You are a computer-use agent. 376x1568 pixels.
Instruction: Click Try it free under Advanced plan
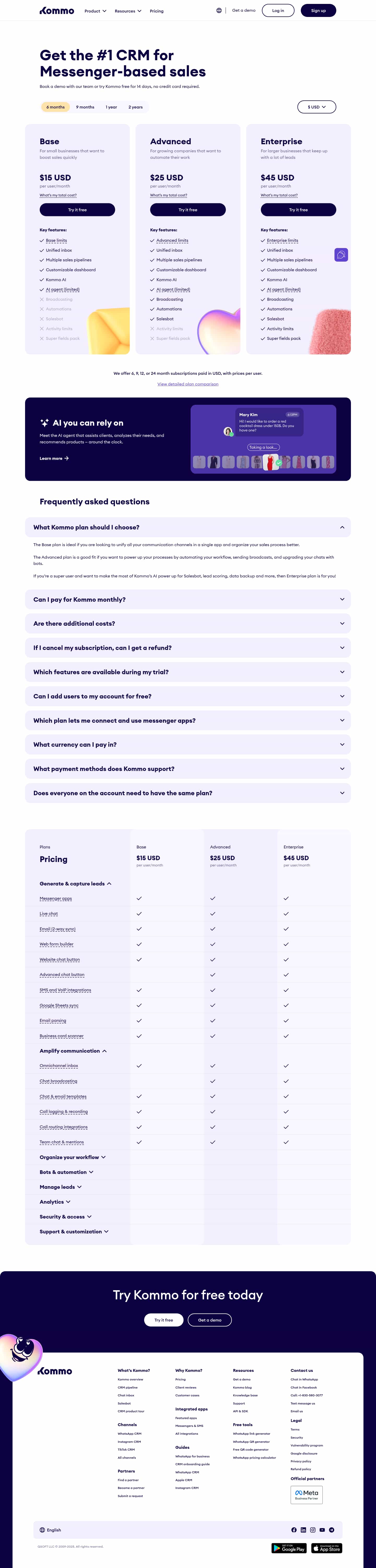[x=188, y=210]
